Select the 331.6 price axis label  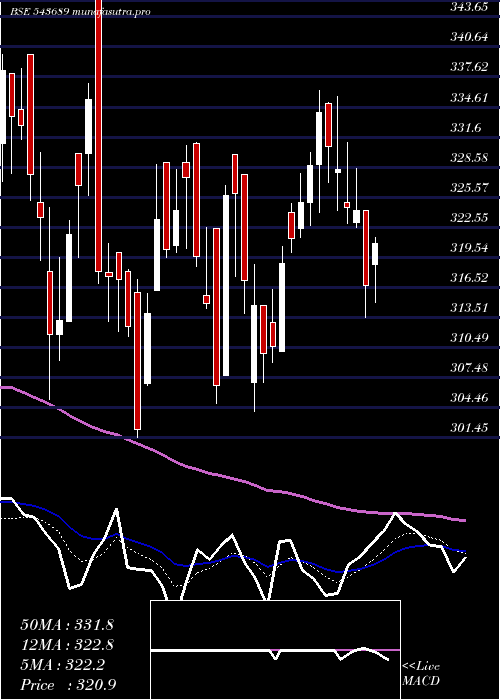click(466, 128)
